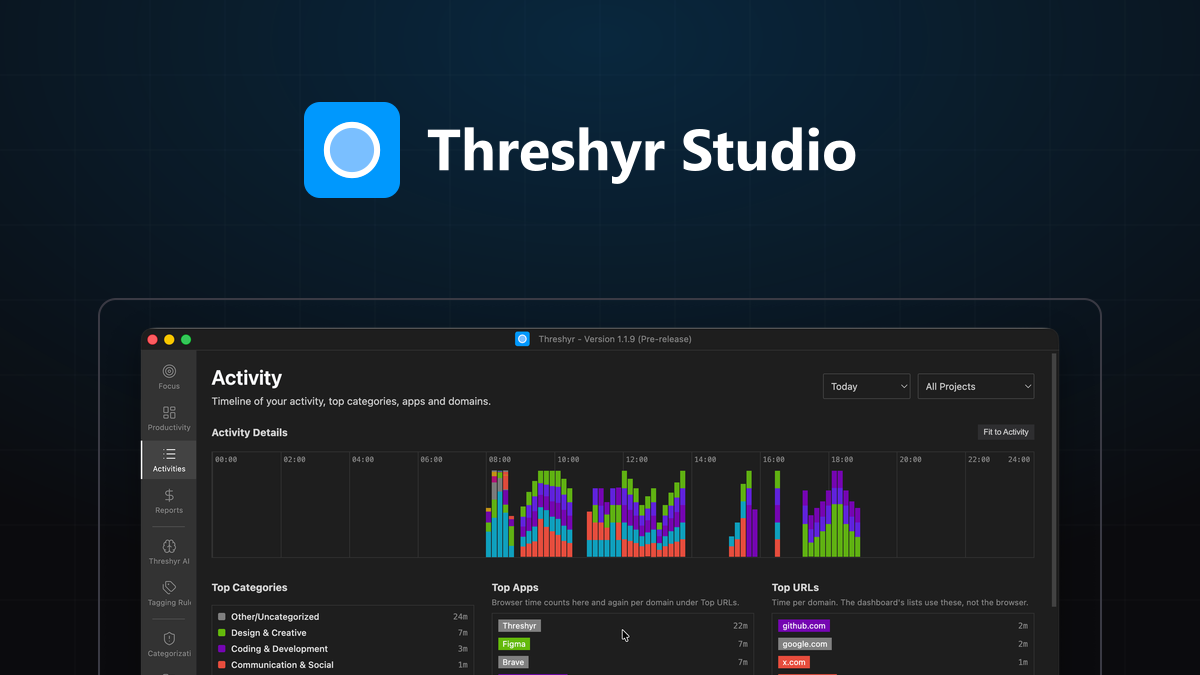1200x675 pixels.
Task: Click the Top Apps heading
Action: point(515,588)
